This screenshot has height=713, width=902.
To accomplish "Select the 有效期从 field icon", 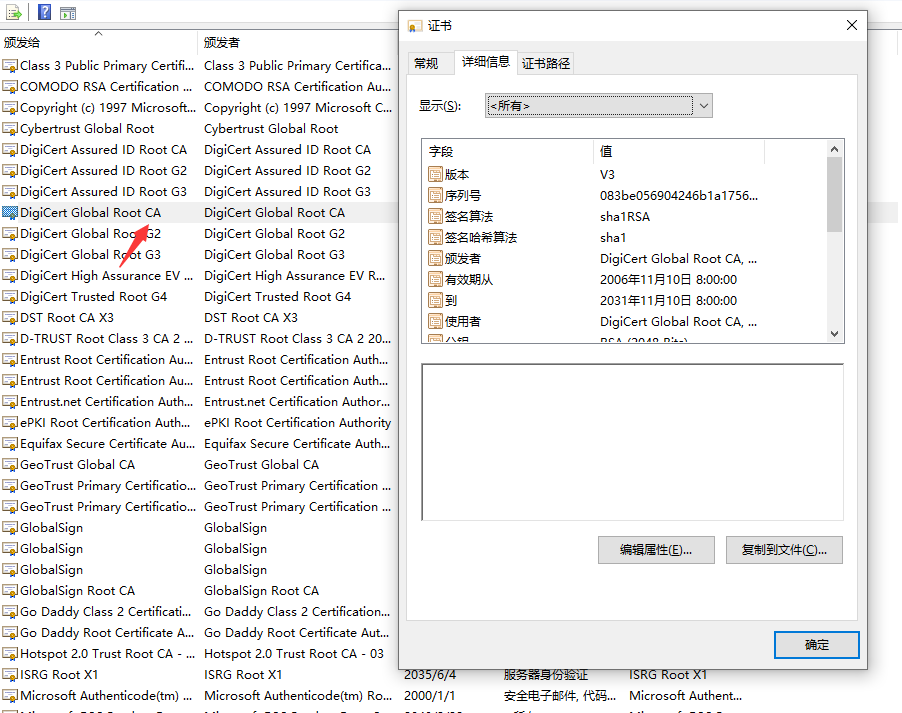I will pos(435,280).
